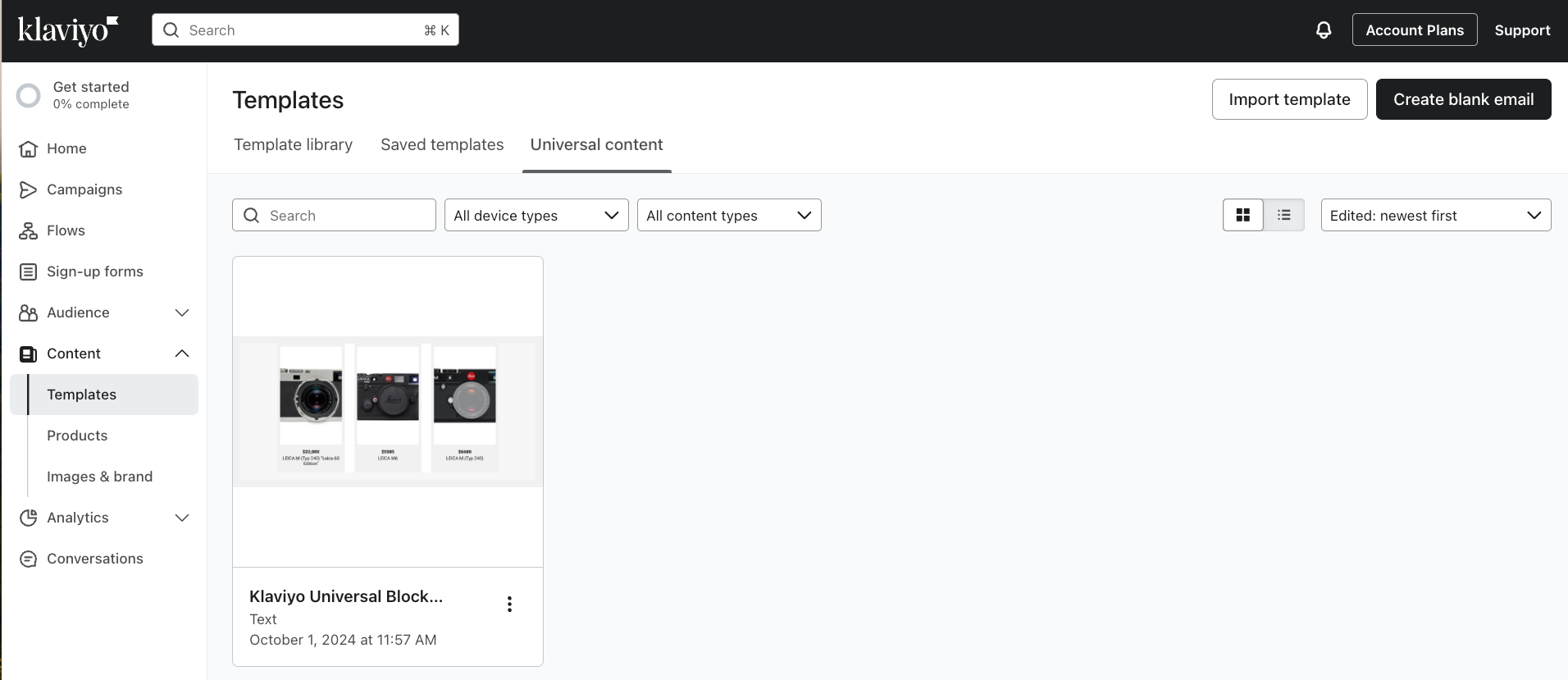Switch to list view
The image size is (1568, 680).
(1284, 215)
